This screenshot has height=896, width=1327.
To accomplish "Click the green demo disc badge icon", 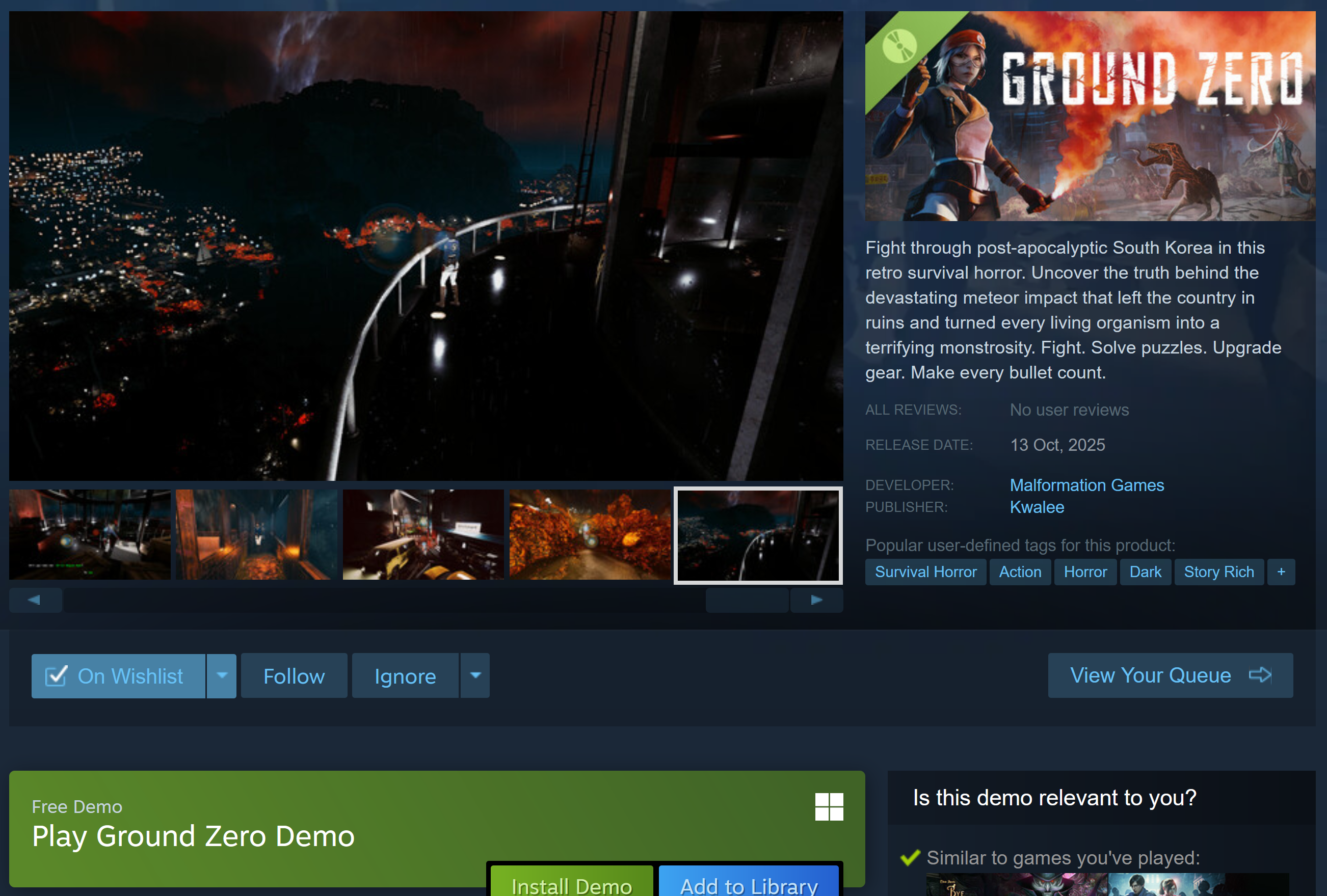I will click(899, 46).
